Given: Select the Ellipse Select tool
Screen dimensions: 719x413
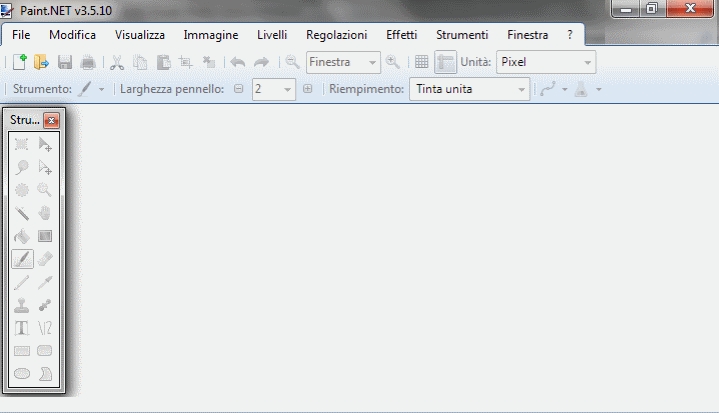Looking at the screenshot, I should 22,190.
